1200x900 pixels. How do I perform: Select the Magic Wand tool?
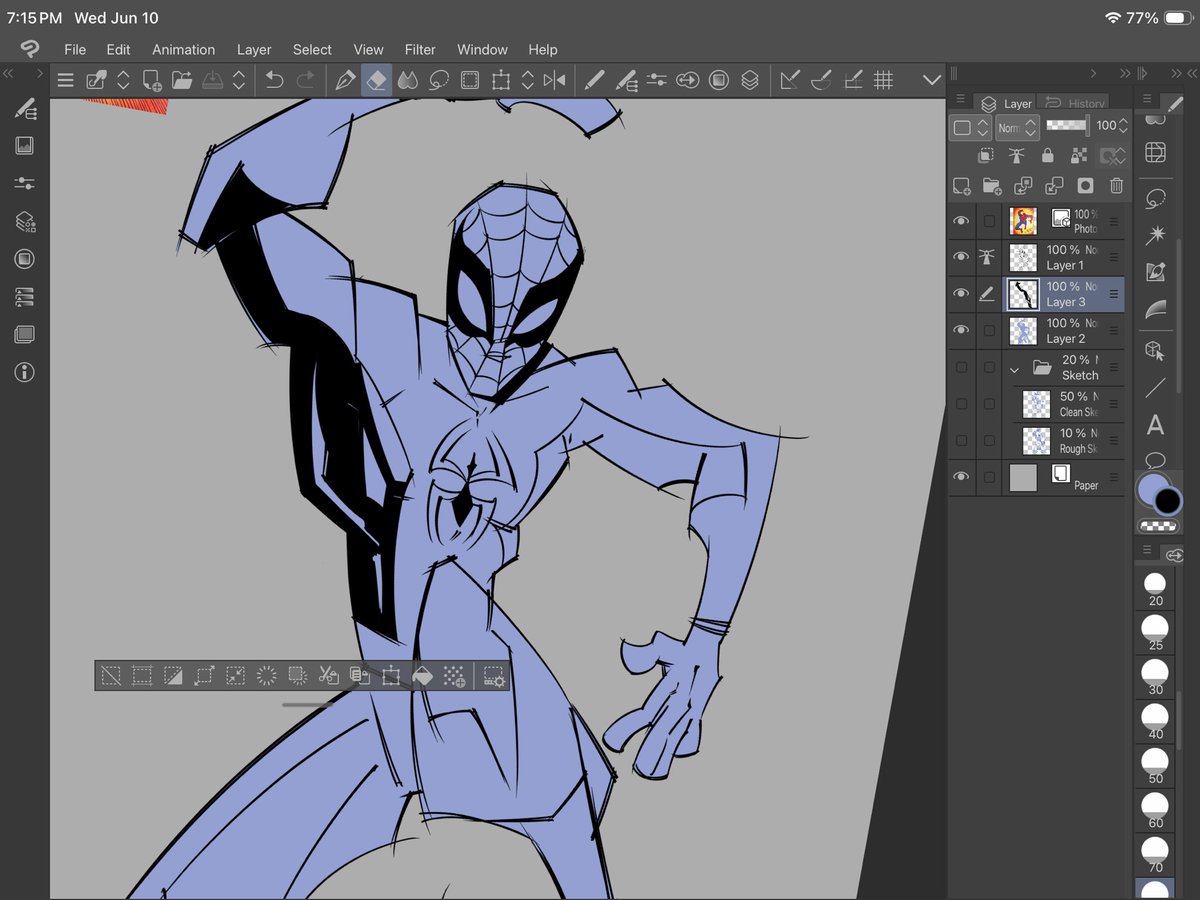coord(1155,234)
